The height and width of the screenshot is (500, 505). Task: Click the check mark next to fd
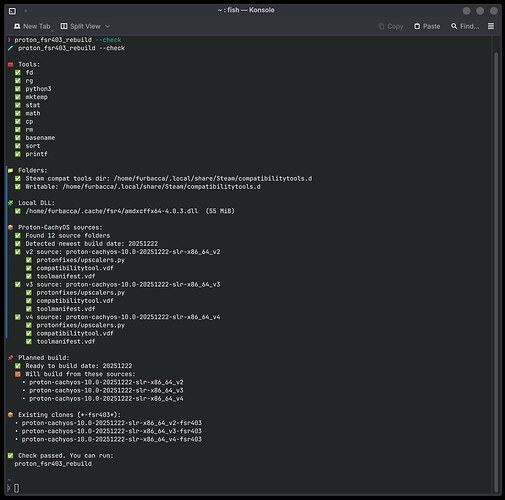(x=18, y=72)
